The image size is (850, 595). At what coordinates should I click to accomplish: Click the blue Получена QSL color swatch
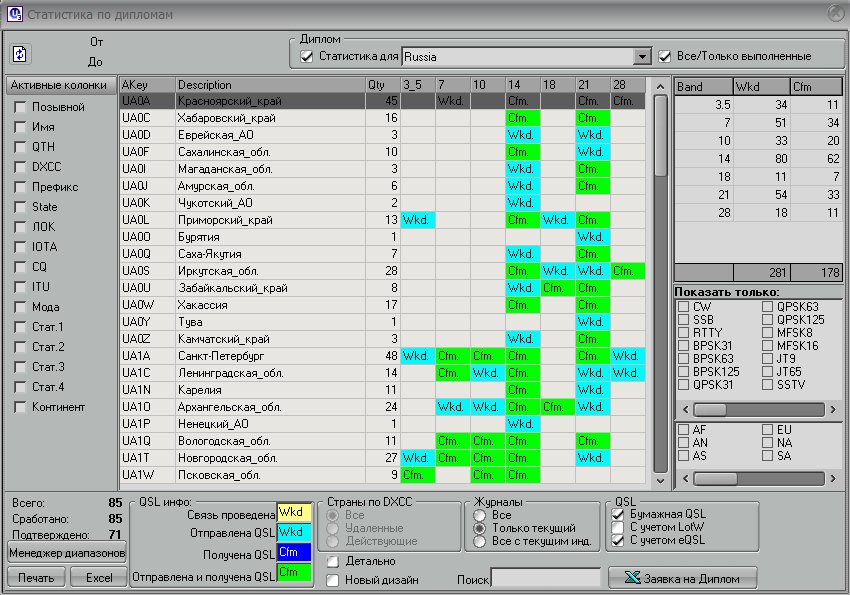[294, 552]
